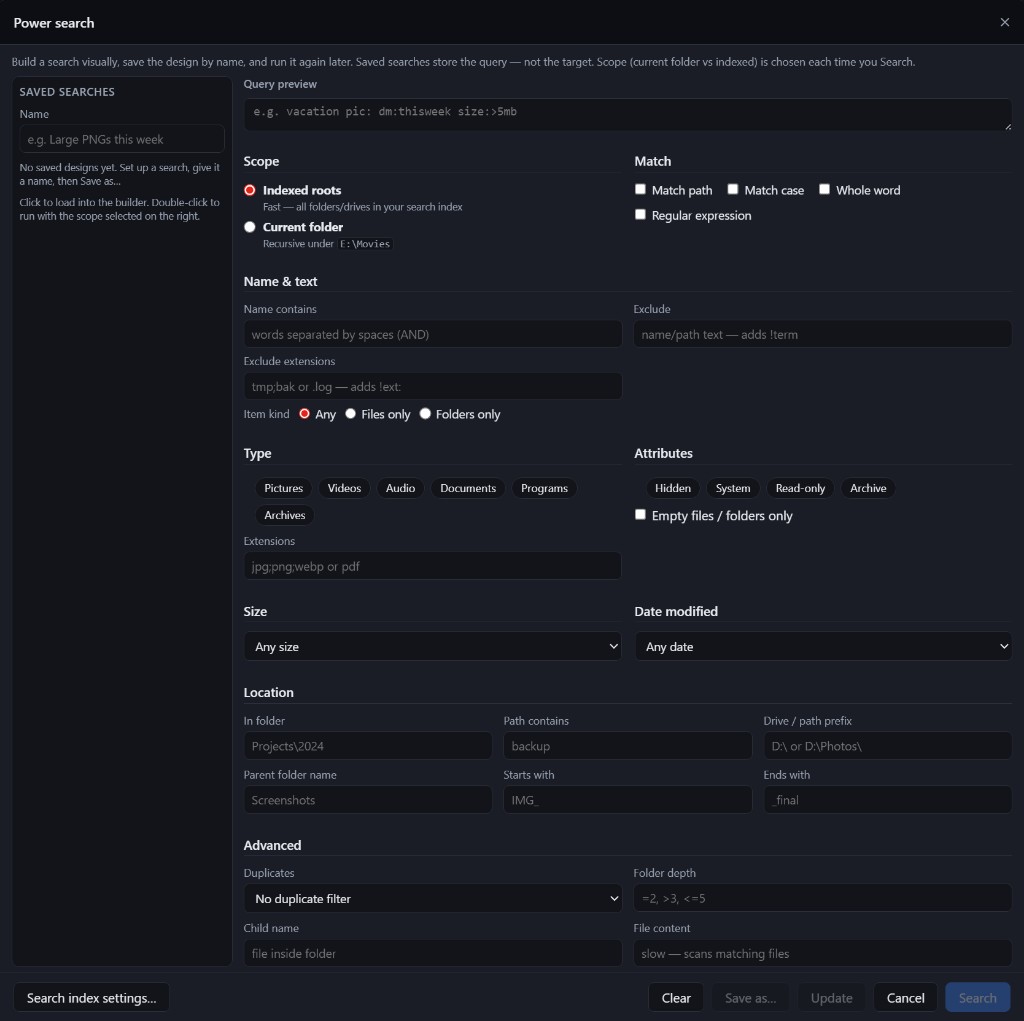Image resolution: width=1024 pixels, height=1021 pixels.
Task: Click the Ends with field
Action: [x=888, y=800]
